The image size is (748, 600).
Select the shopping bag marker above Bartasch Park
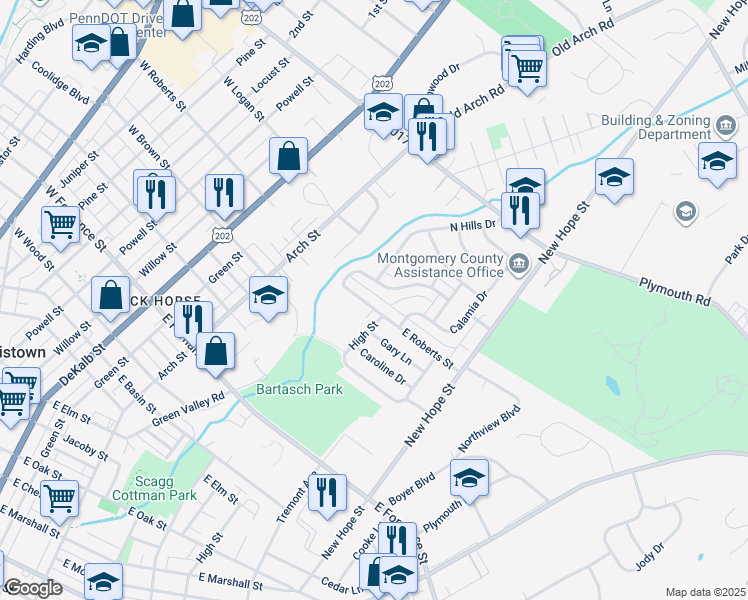coord(215,351)
